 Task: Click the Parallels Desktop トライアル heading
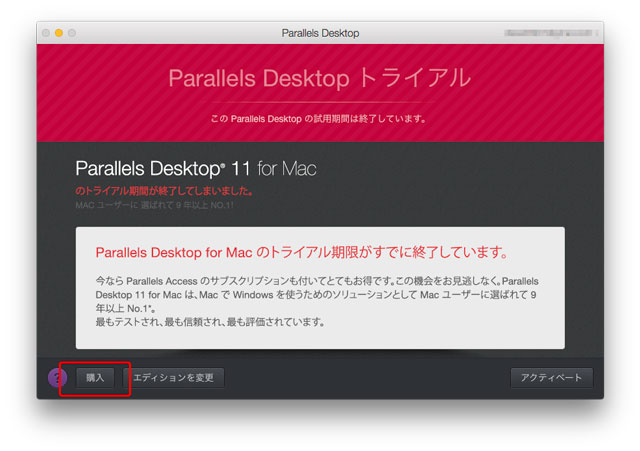320,78
